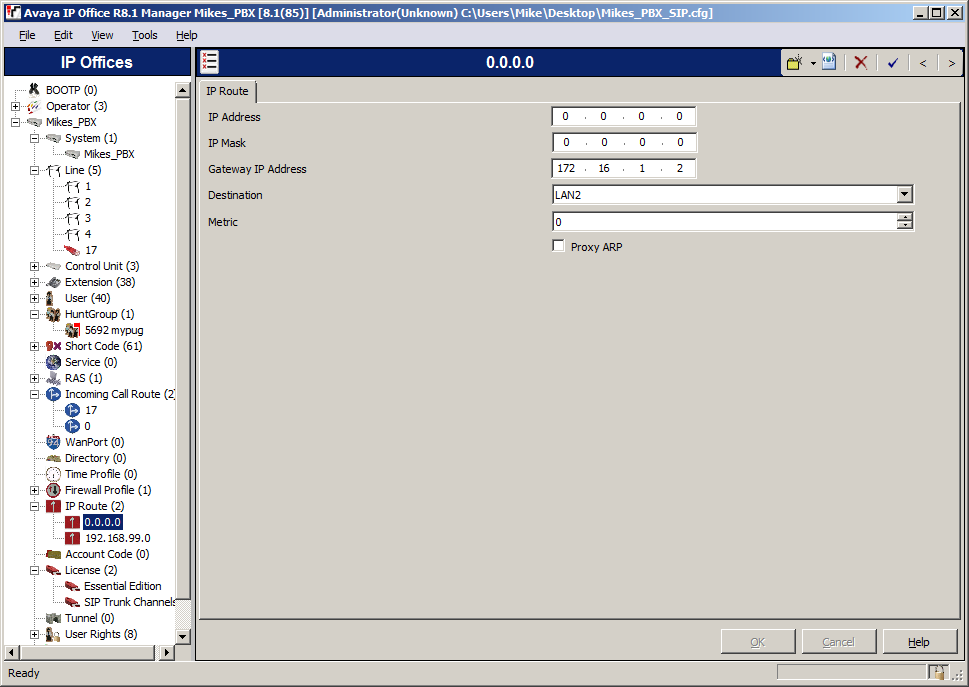
Task: Click the User person icon
Action: tap(51, 298)
